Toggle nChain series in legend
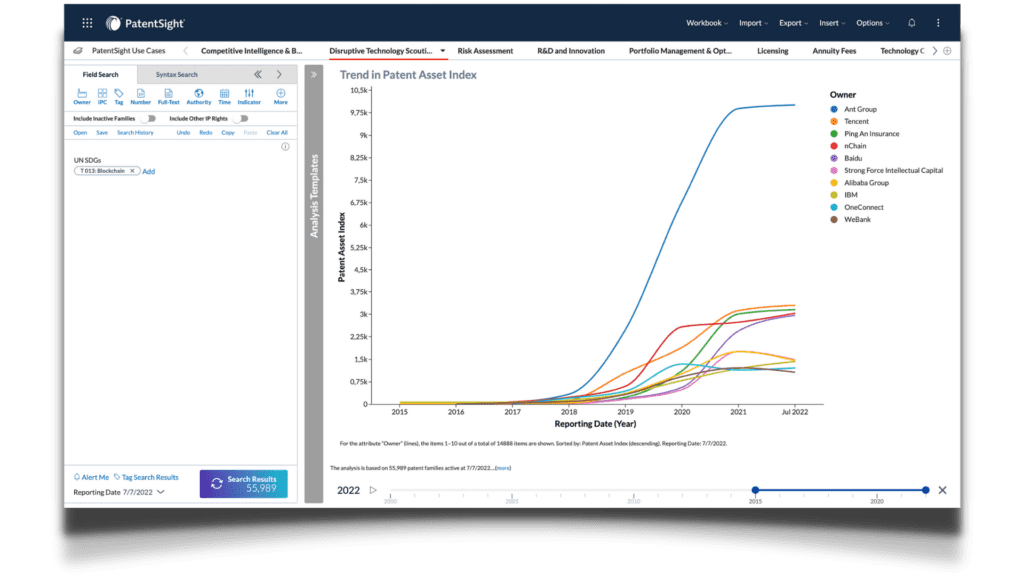This screenshot has width=1024, height=576. tap(848, 146)
